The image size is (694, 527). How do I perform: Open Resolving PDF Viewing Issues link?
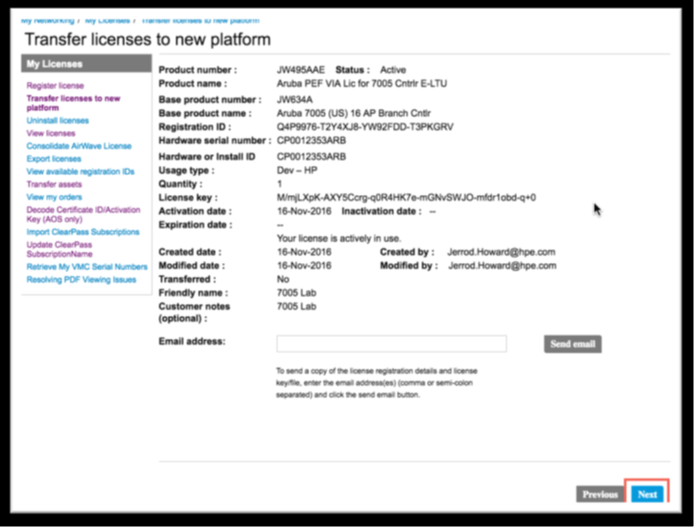coord(81,280)
